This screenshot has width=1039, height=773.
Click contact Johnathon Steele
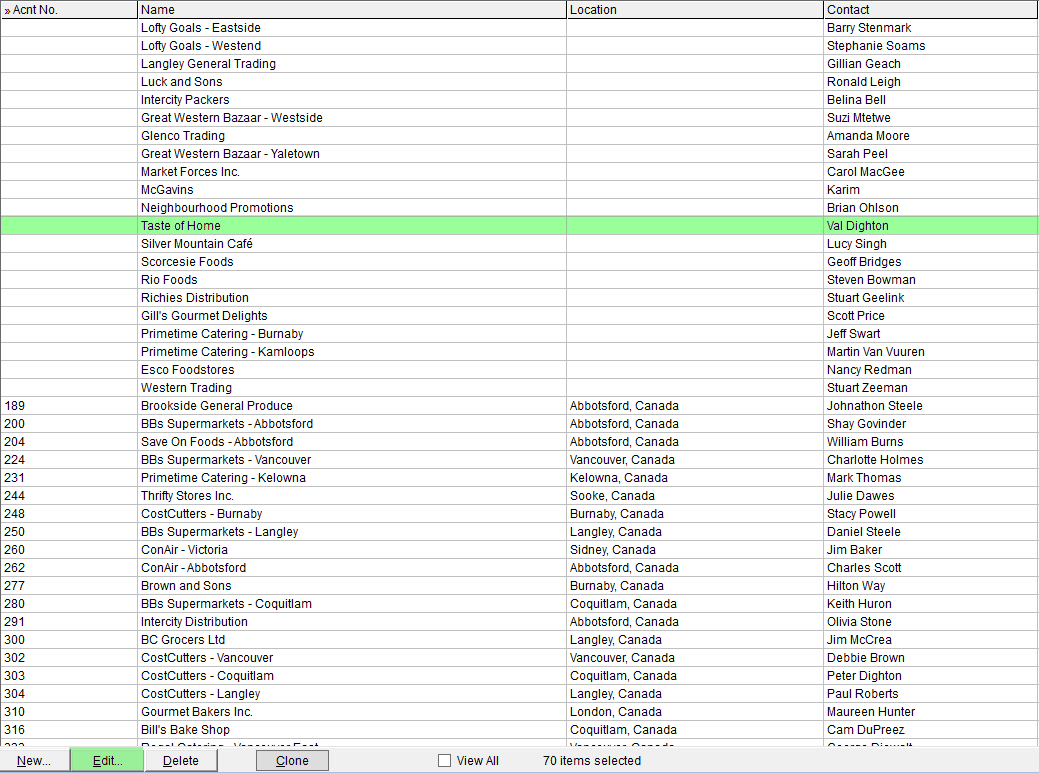point(875,405)
